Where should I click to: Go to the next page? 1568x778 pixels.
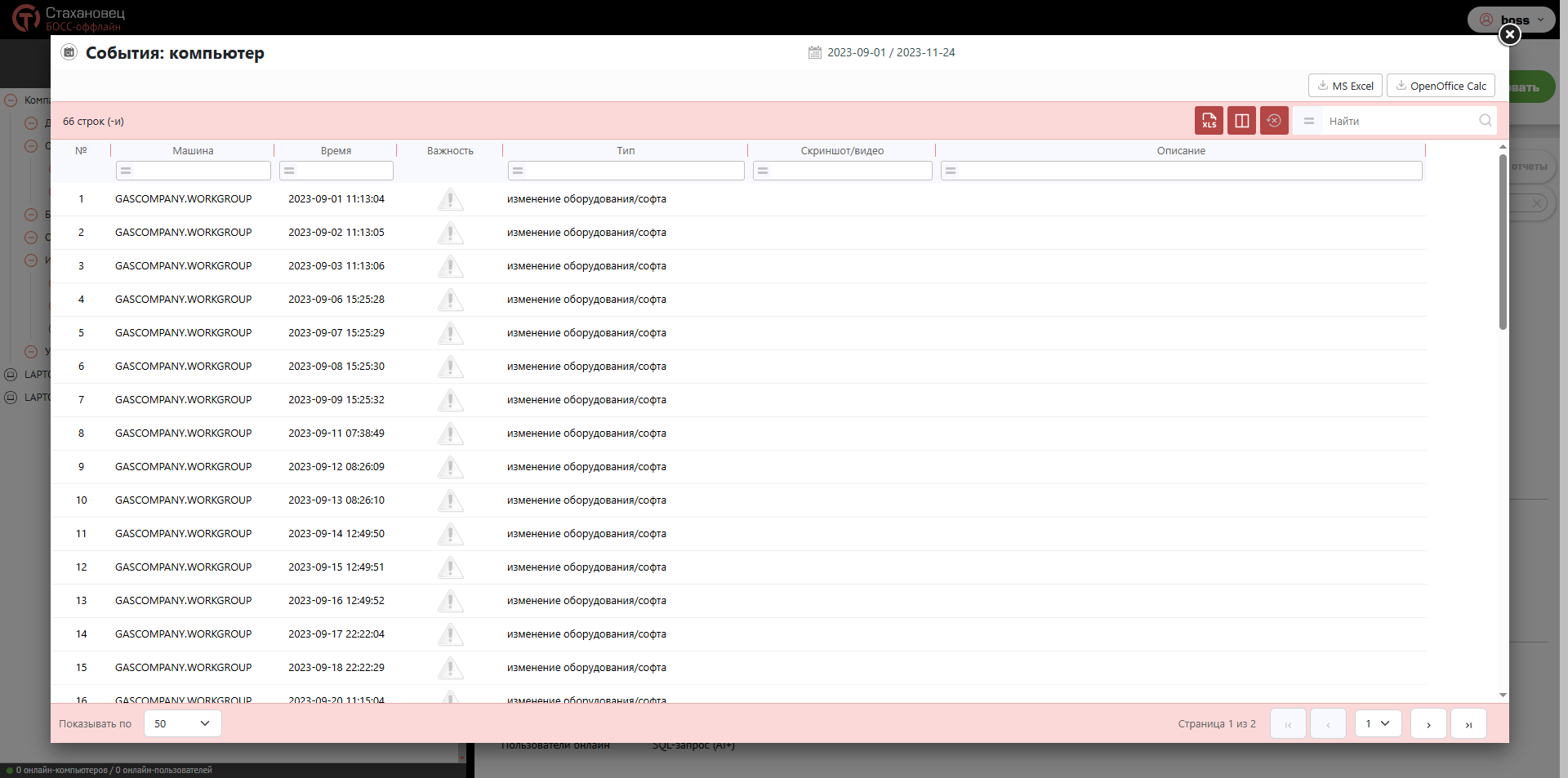[x=1428, y=724]
